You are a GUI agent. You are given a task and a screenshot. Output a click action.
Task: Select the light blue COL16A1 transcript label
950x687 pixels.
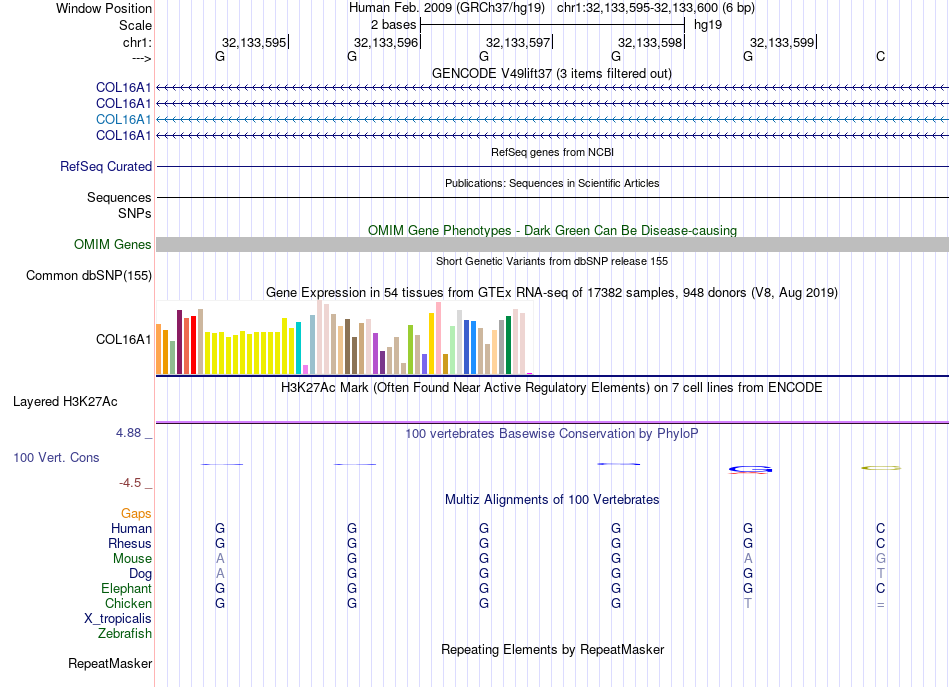(124, 119)
